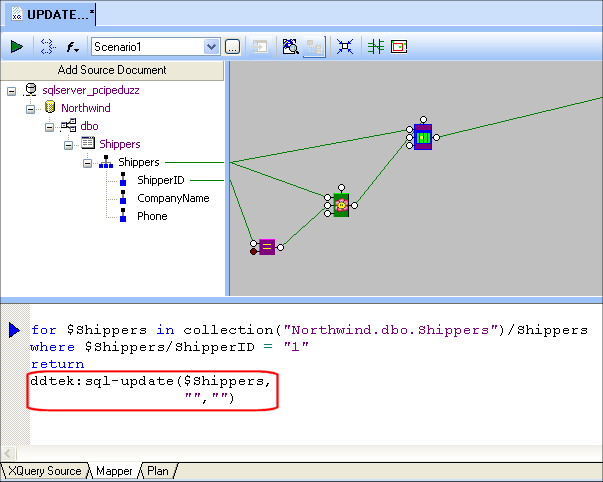This screenshot has width=603, height=482.
Task: Switch to the XQuery Source tab
Action: coord(45,471)
